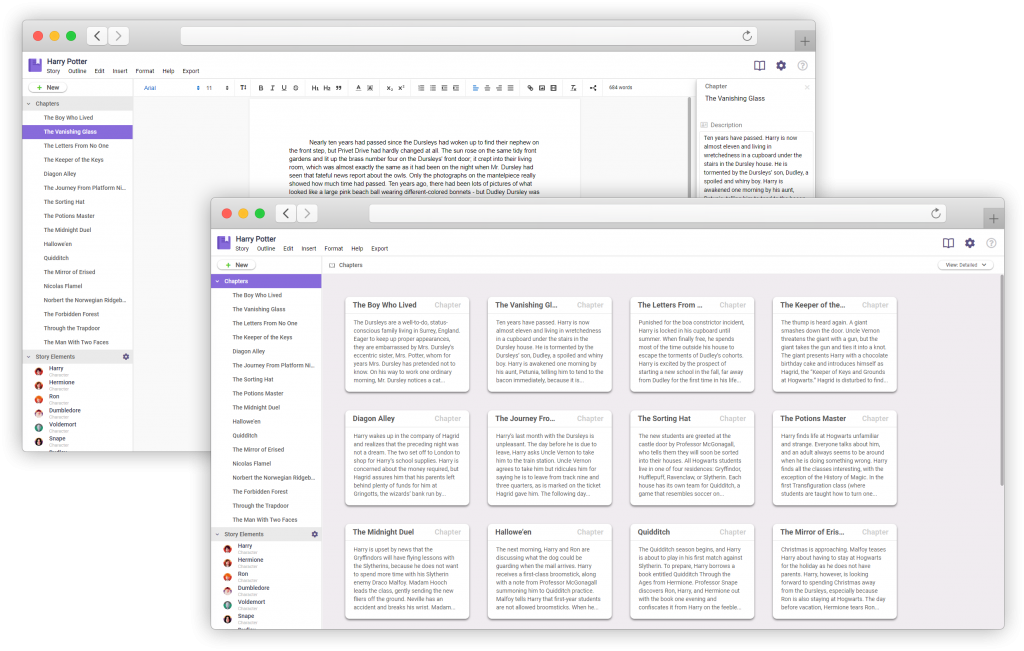This screenshot has height=651, width=1024.
Task: Click the underline formatting icon
Action: pos(283,88)
